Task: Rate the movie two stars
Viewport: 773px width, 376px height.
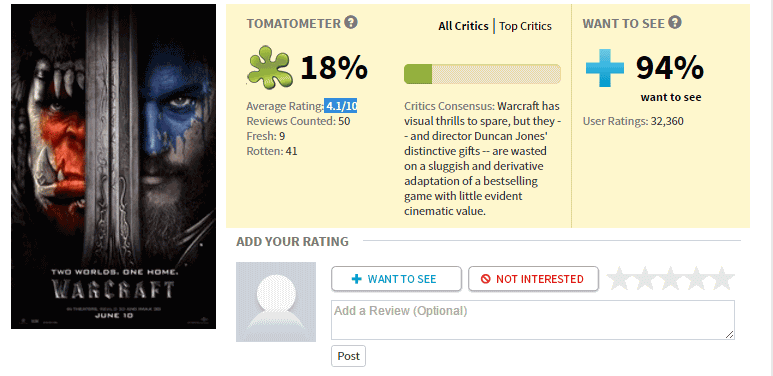Action: point(645,279)
